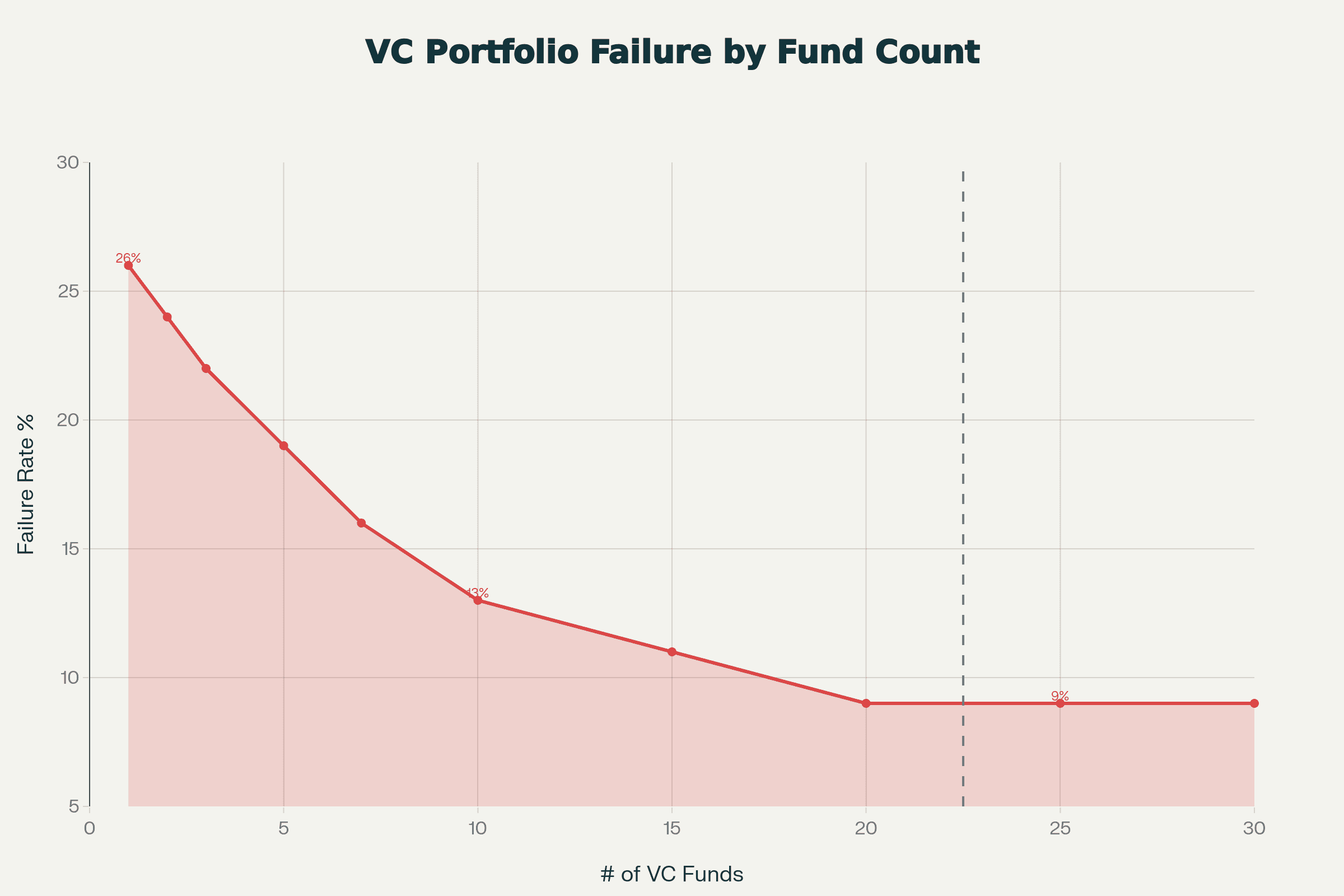This screenshot has height=896, width=1344.
Task: Click the x-axis tick label 15
Action: click(672, 829)
